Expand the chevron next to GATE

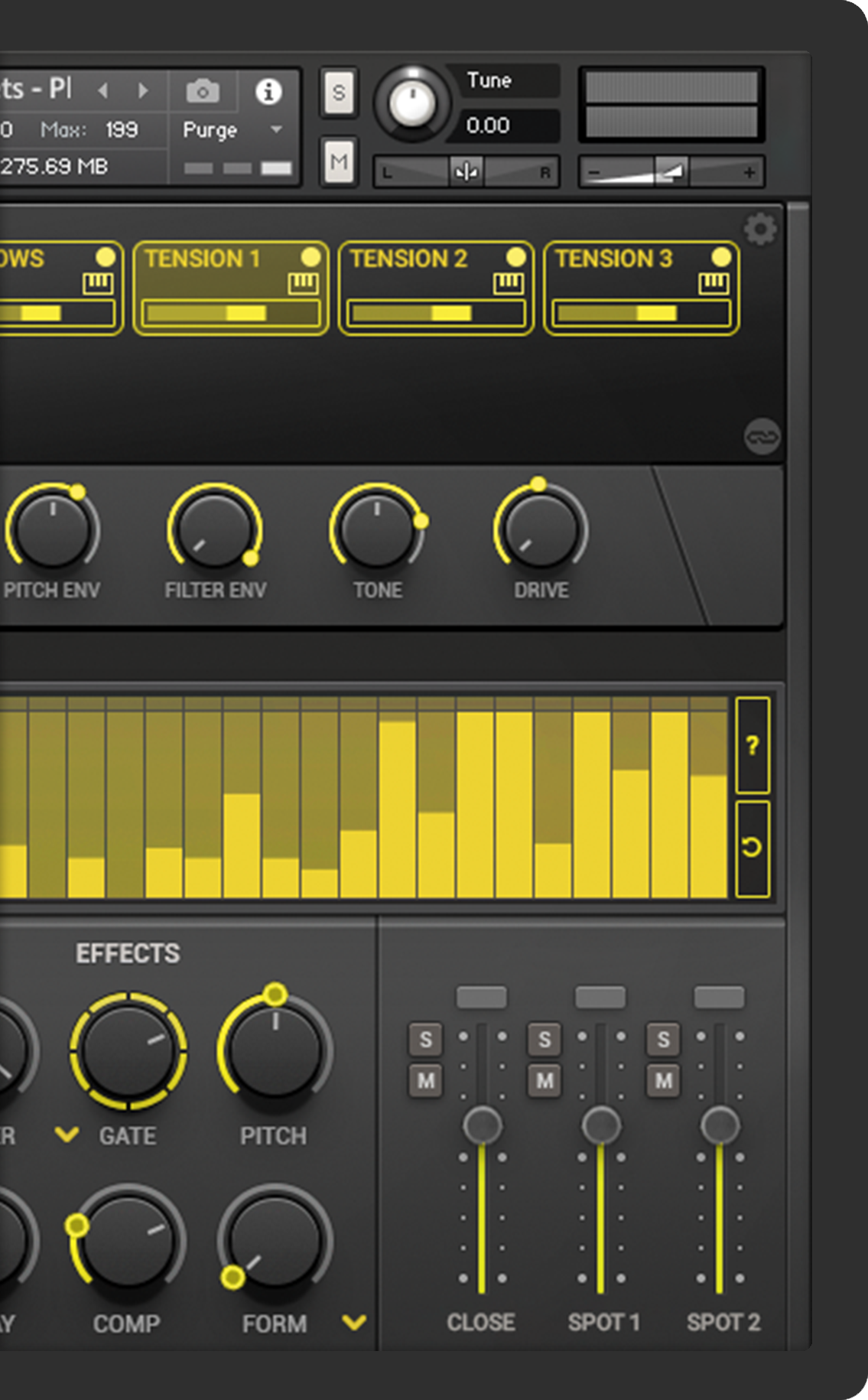coord(67,1135)
